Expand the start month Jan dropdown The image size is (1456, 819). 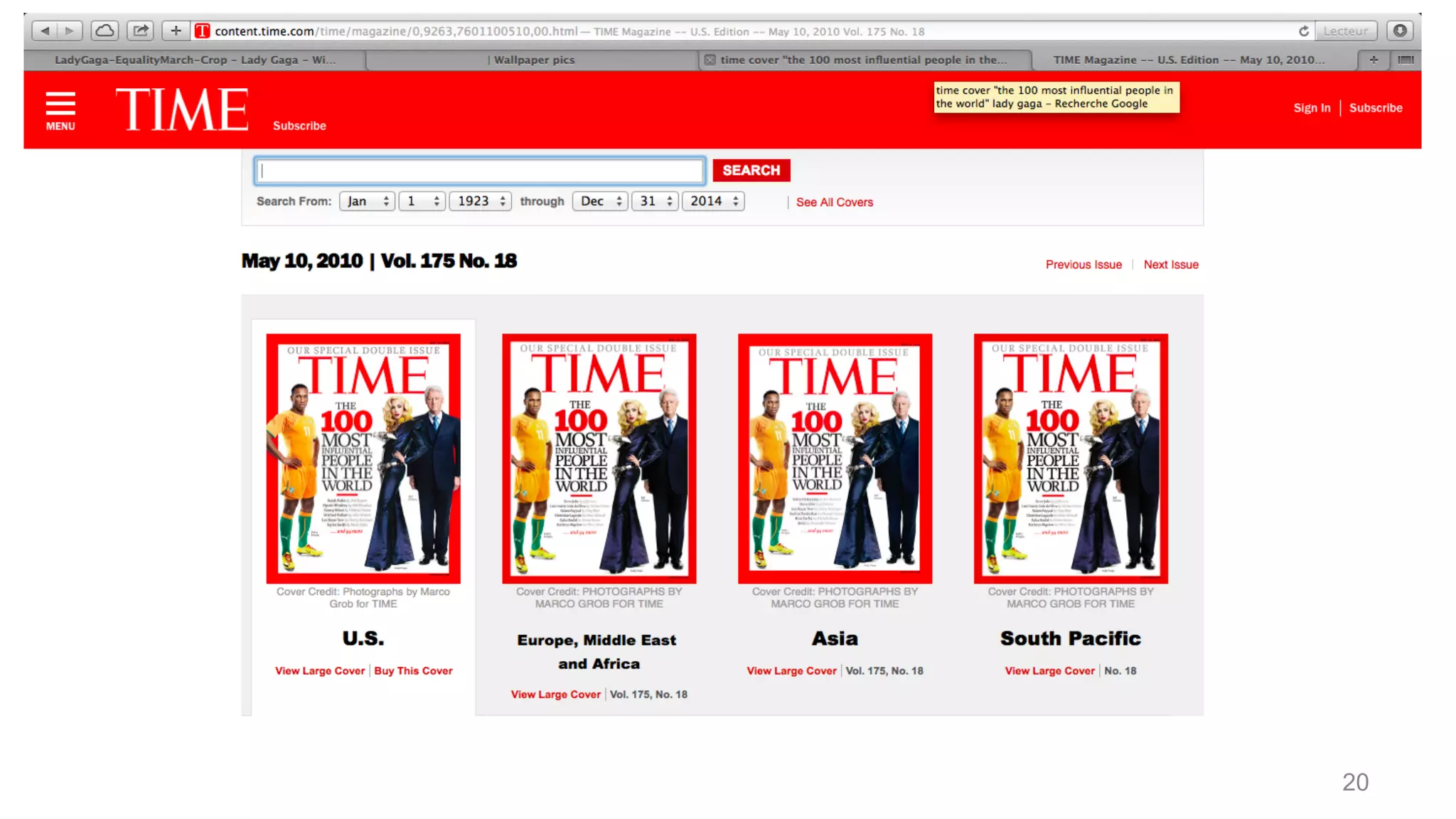[367, 201]
